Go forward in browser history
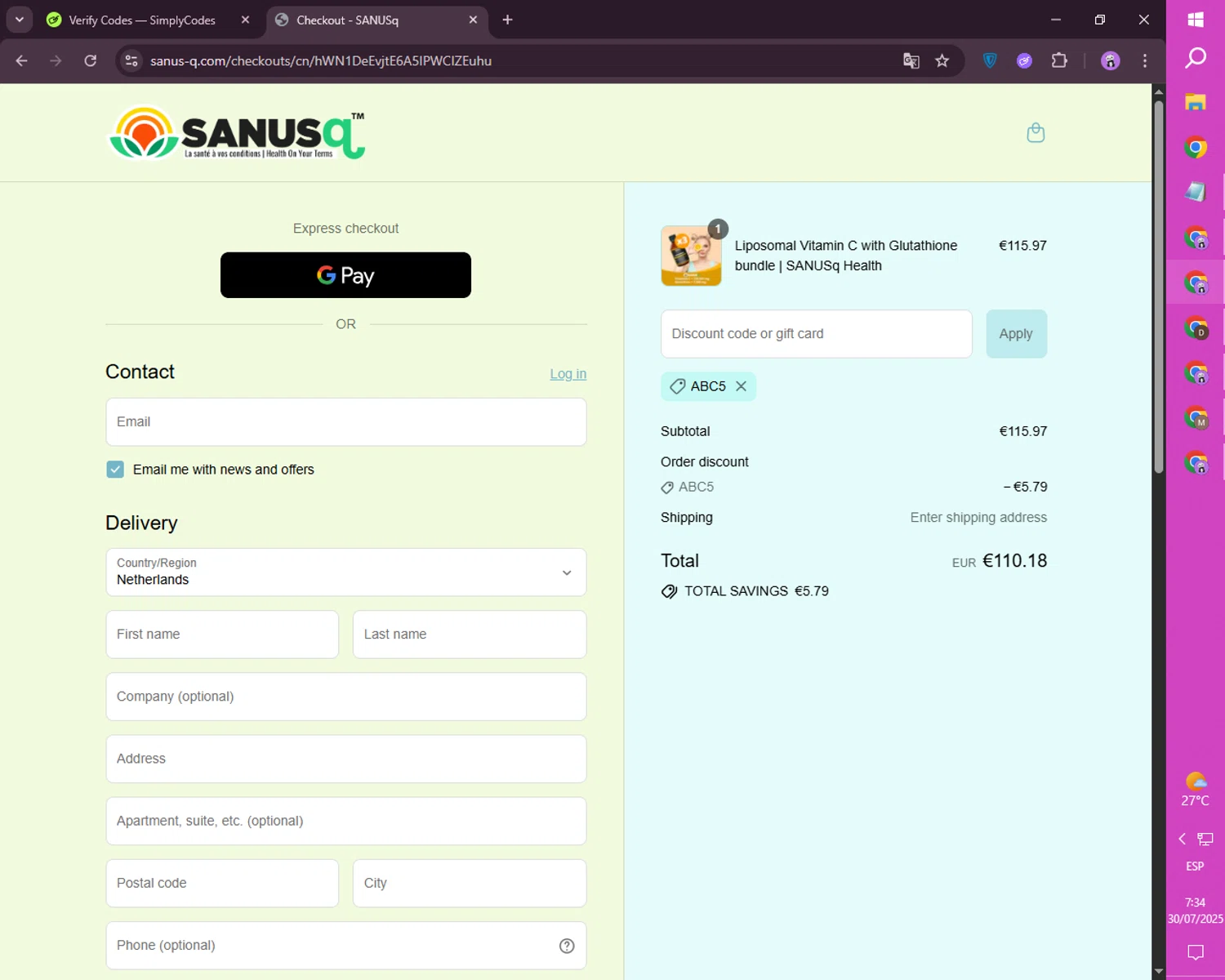 point(56,61)
